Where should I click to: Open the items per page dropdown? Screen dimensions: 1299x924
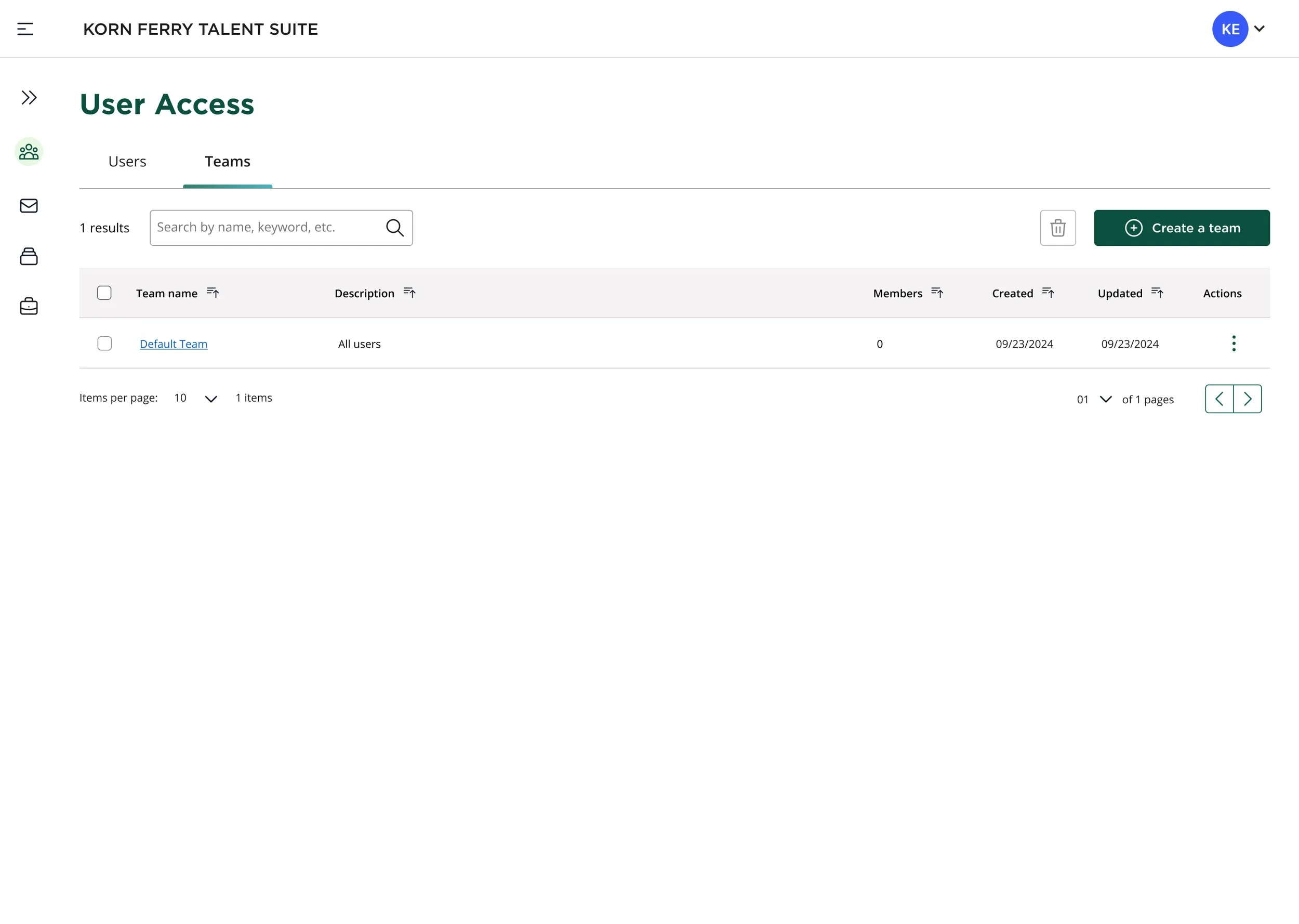click(x=210, y=399)
